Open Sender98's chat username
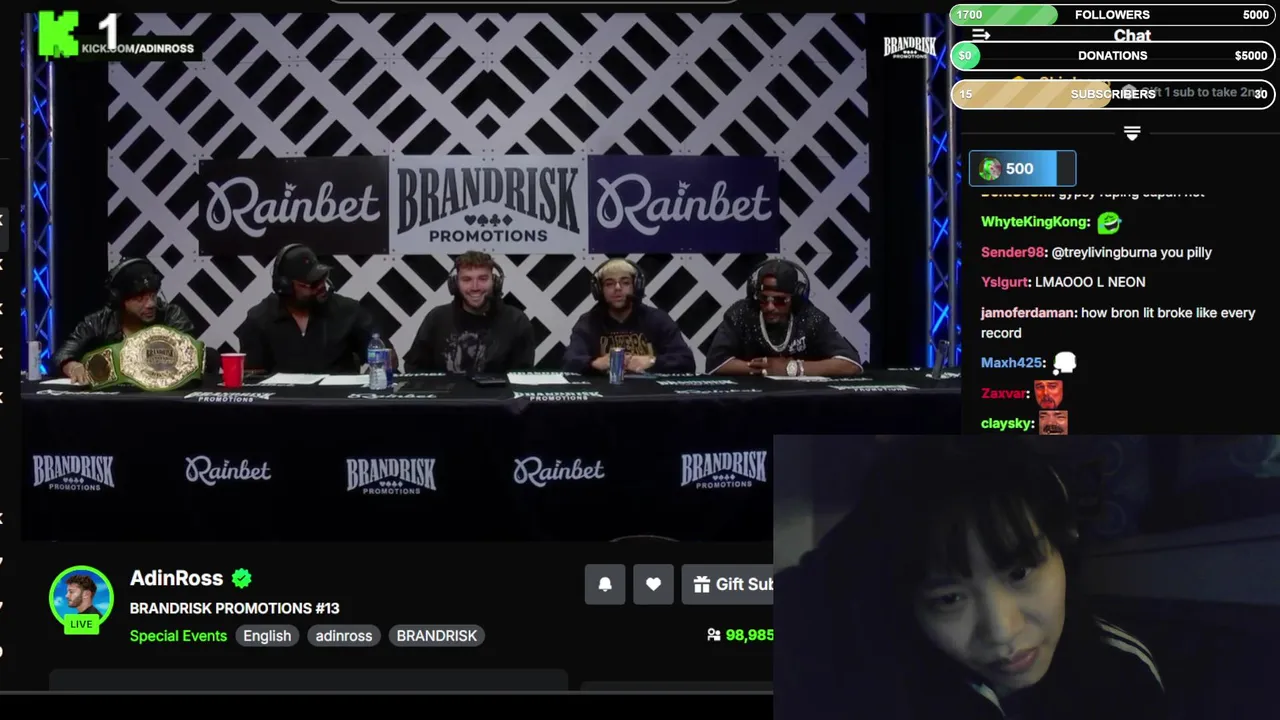 coord(1012,253)
